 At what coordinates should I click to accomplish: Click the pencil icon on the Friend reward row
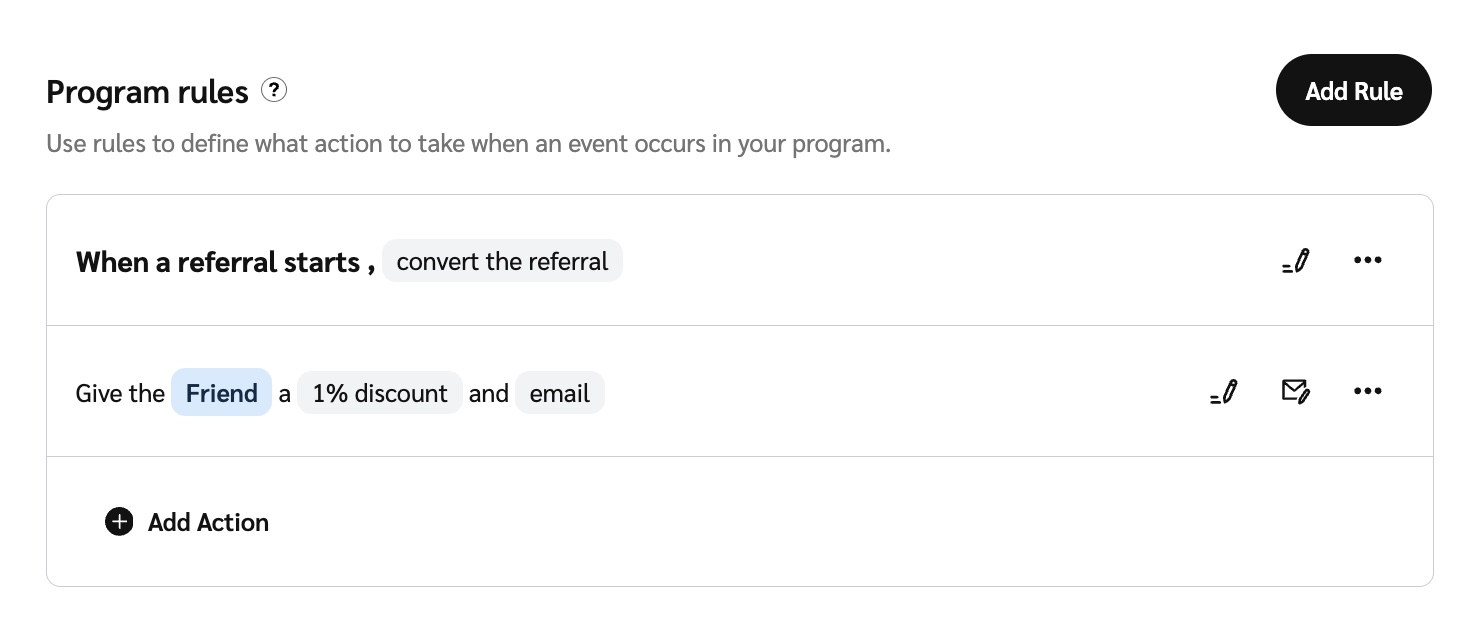tap(1224, 392)
